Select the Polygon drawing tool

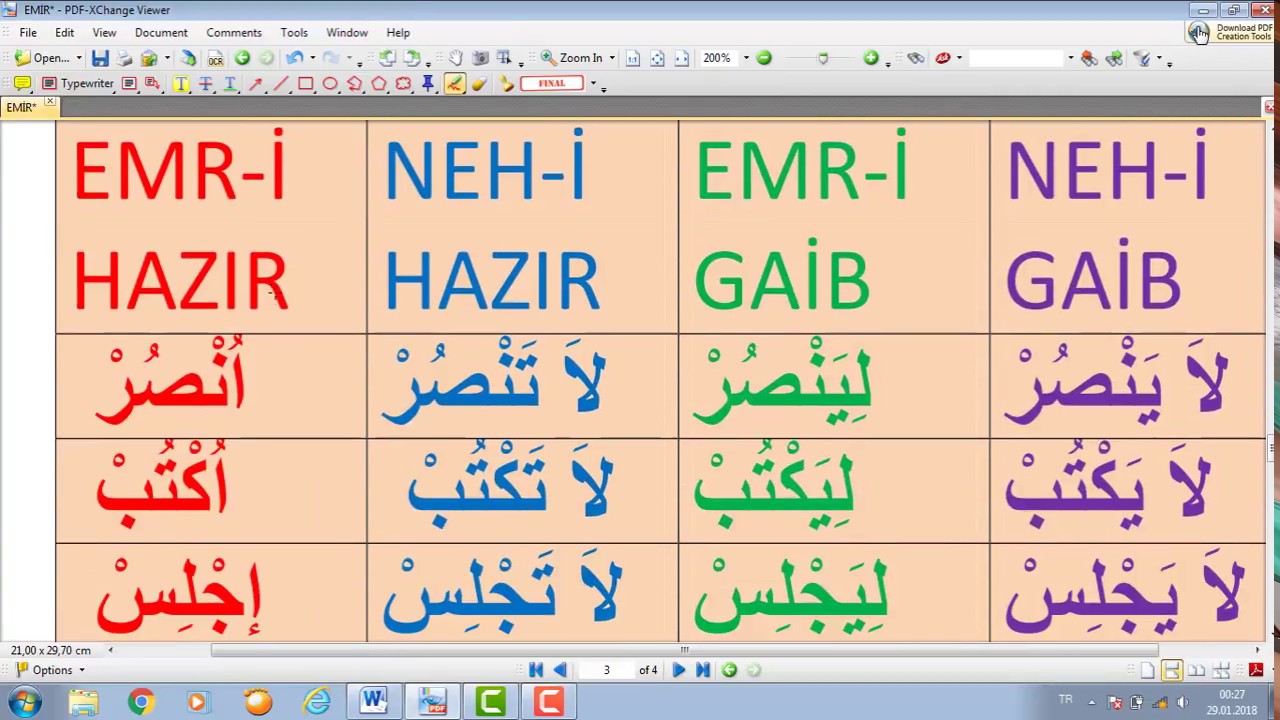click(379, 84)
